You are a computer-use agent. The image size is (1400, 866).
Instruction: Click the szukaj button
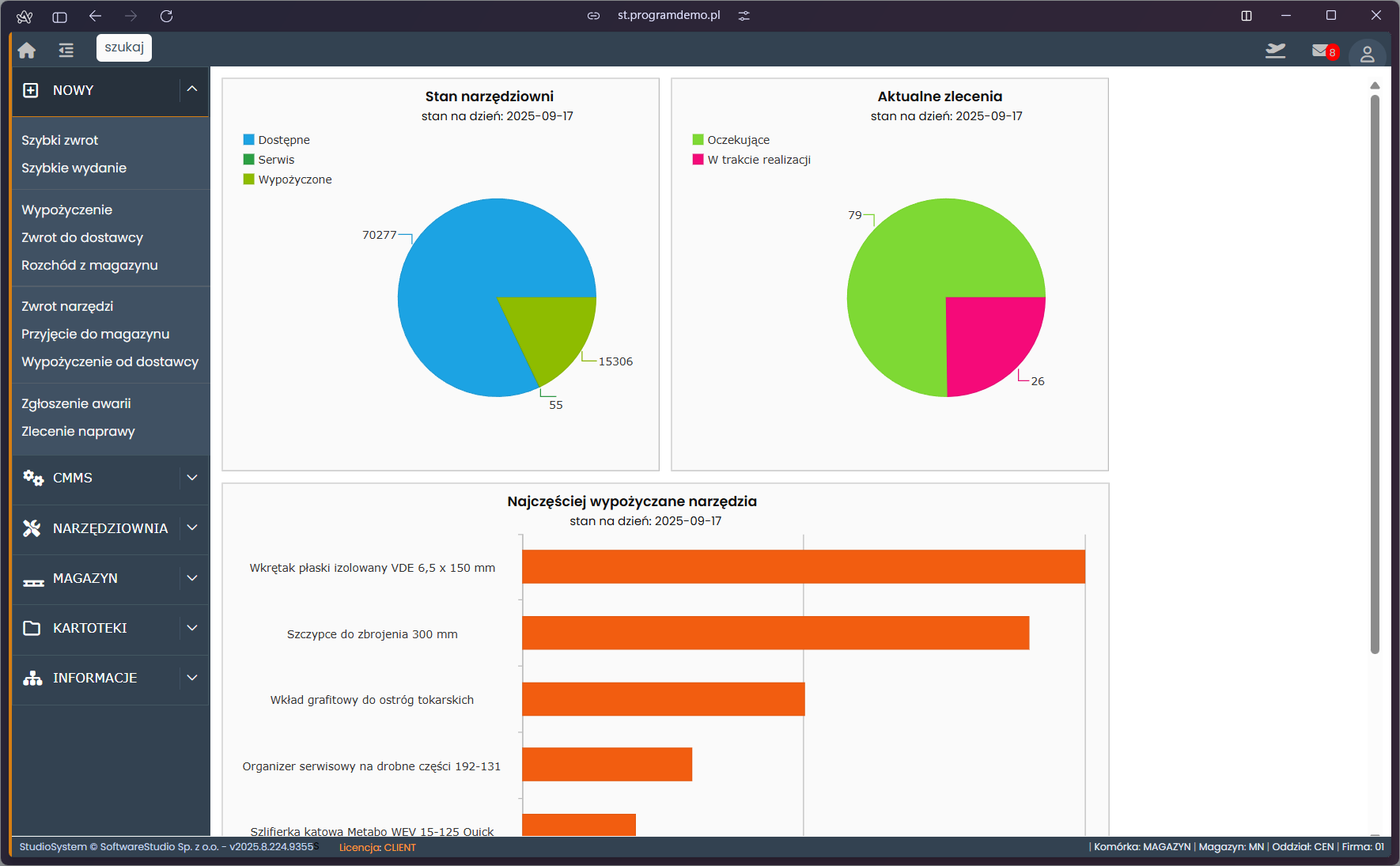pos(123,47)
